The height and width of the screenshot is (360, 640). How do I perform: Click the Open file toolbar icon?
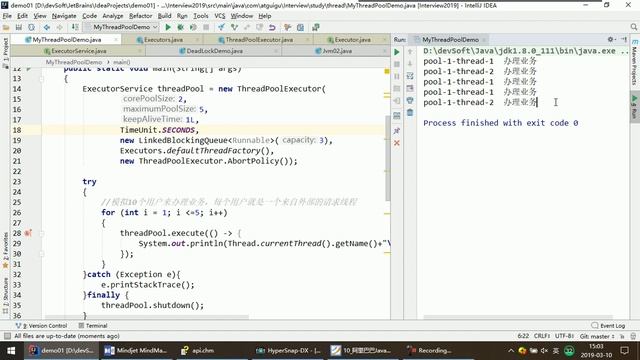click(6, 27)
